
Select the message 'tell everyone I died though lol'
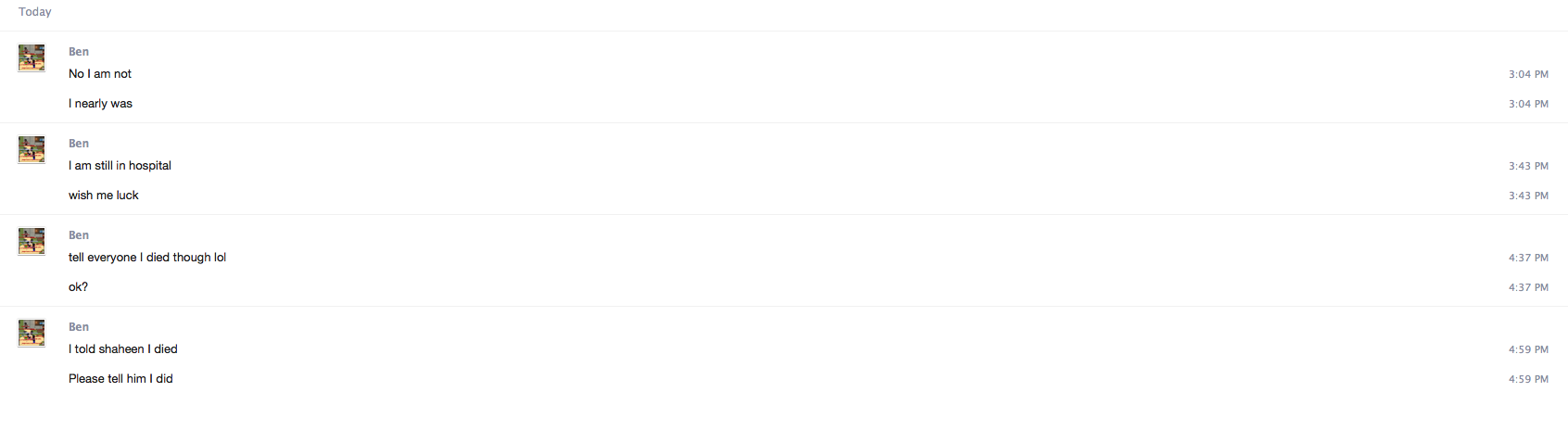point(147,258)
